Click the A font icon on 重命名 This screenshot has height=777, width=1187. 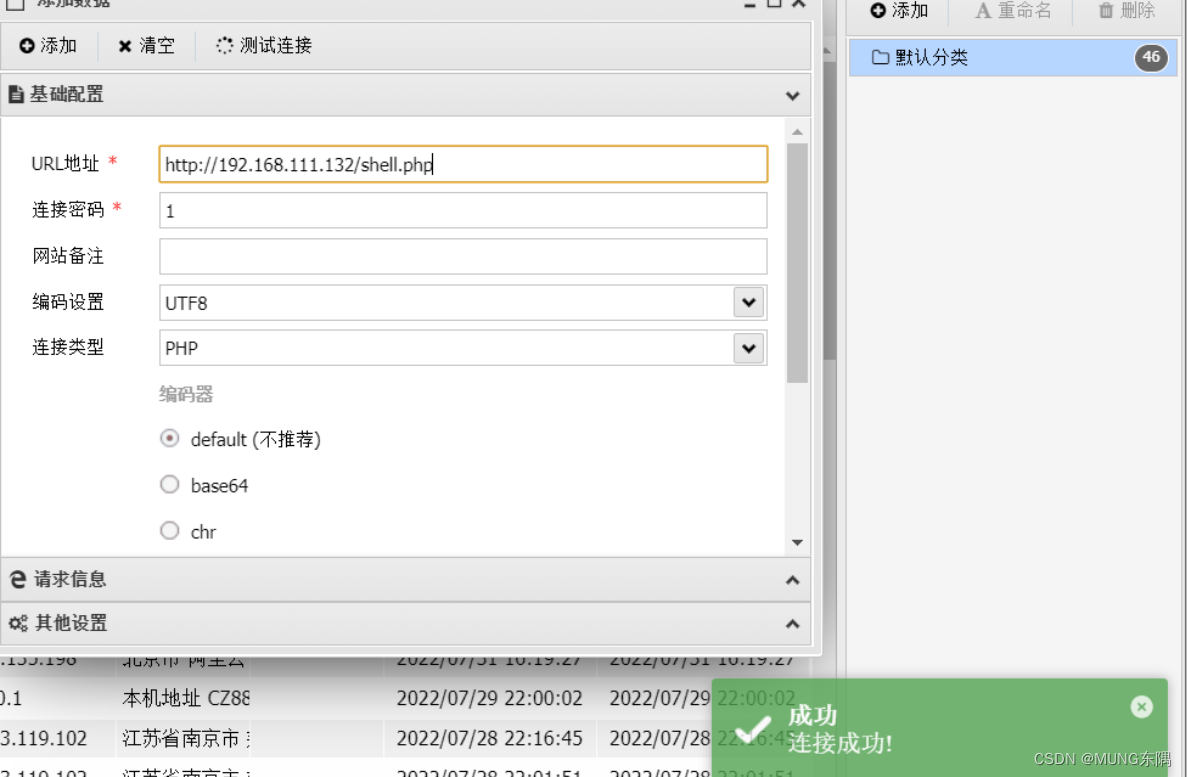pyautogui.click(x=983, y=11)
